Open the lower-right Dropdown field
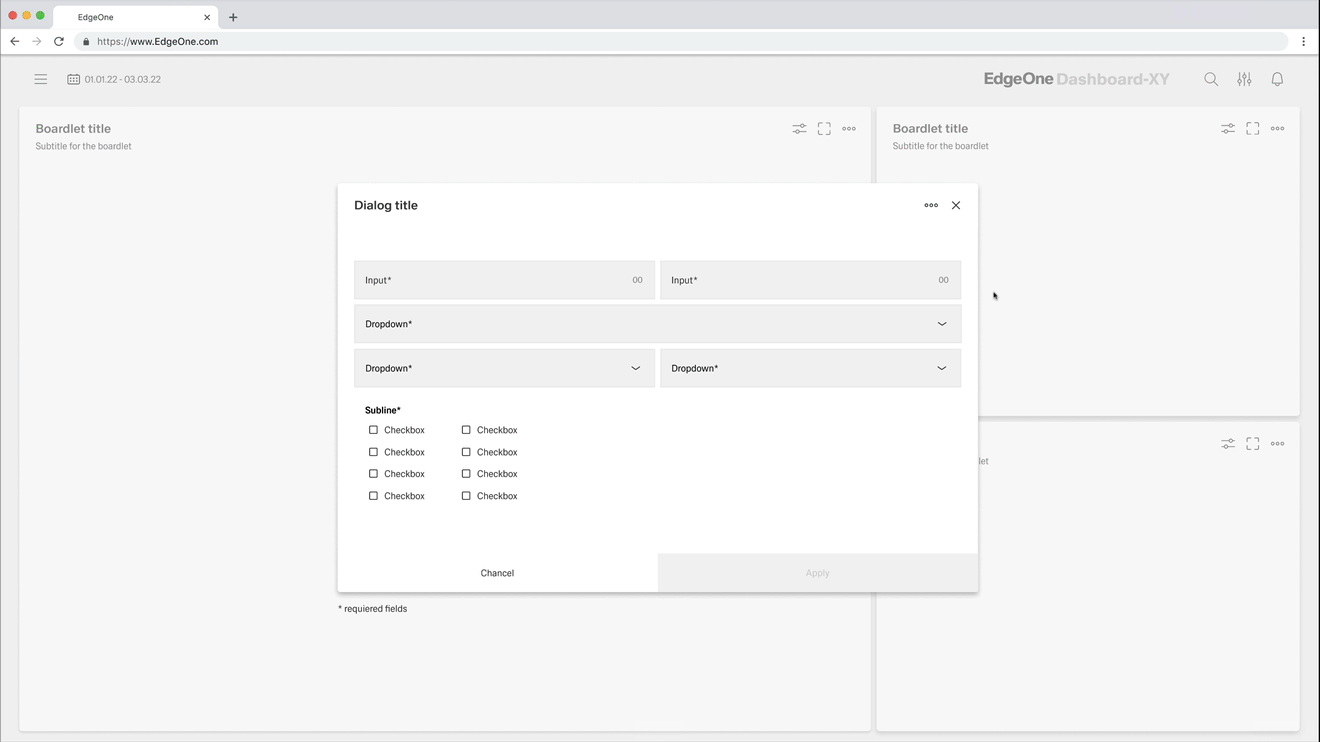Screen dimensions: 1320x742 click(810, 368)
